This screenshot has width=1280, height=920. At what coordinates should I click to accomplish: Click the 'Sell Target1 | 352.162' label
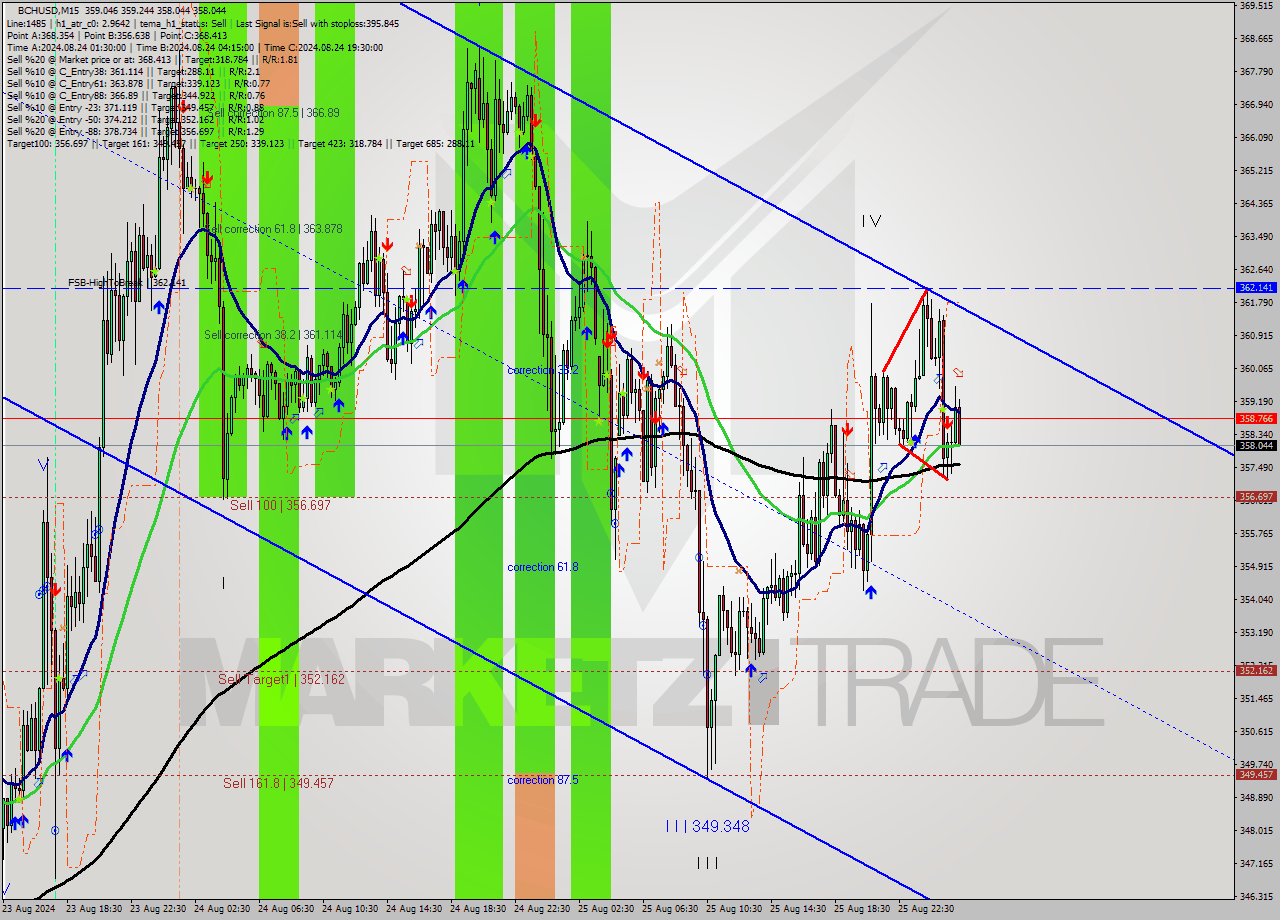click(281, 679)
